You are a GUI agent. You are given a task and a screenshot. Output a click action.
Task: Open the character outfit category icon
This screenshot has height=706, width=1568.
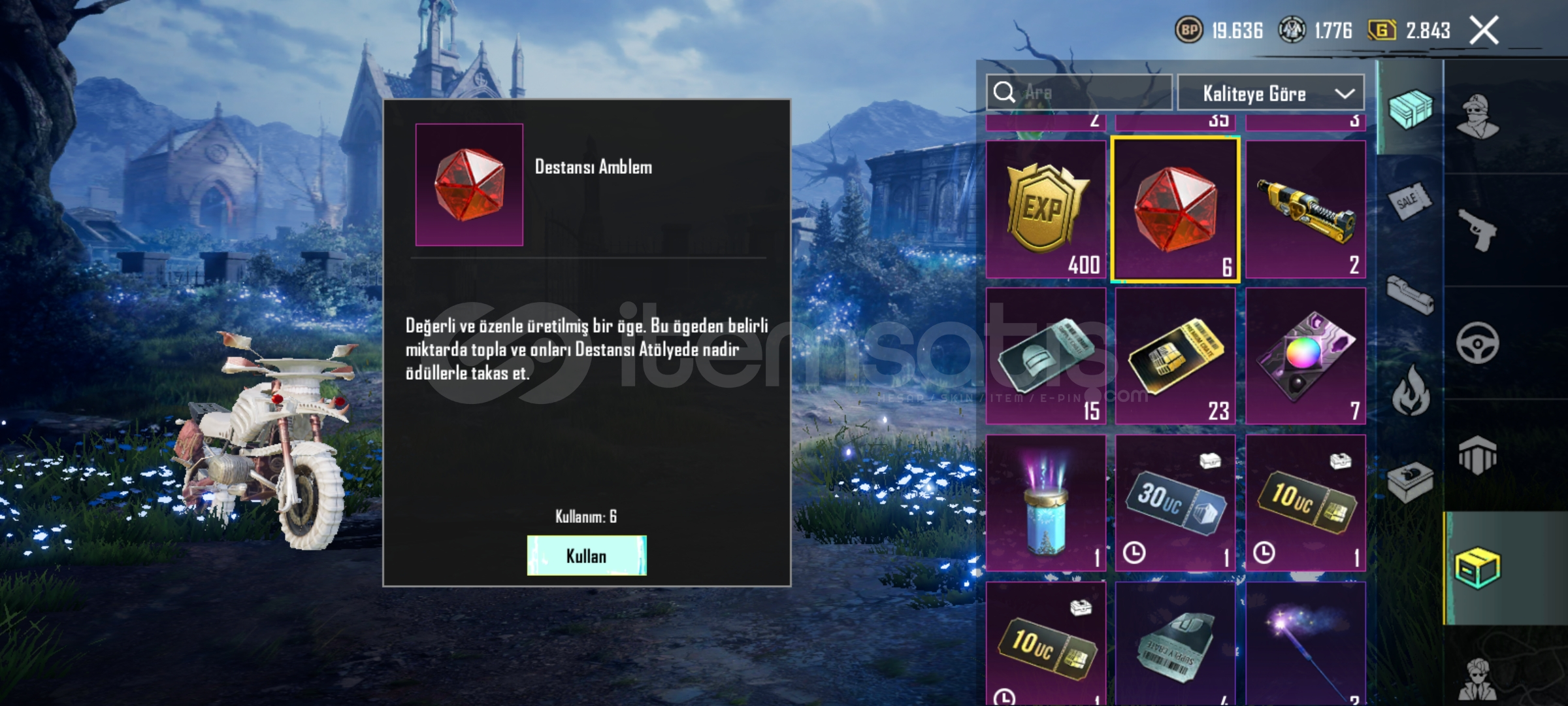pyautogui.click(x=1478, y=116)
